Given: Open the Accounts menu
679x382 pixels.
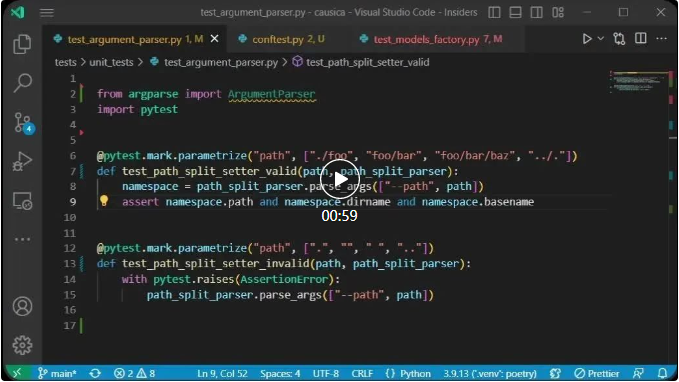Looking at the screenshot, I should tap(22, 306).
